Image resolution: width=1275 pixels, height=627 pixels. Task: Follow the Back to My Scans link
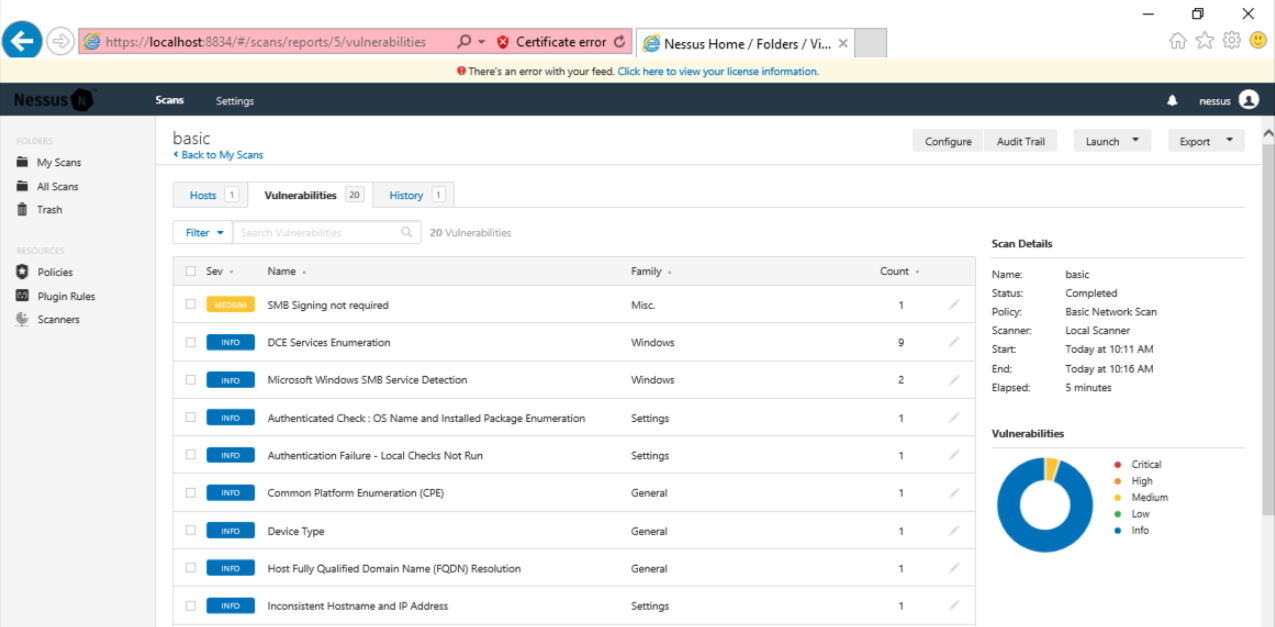(x=221, y=155)
